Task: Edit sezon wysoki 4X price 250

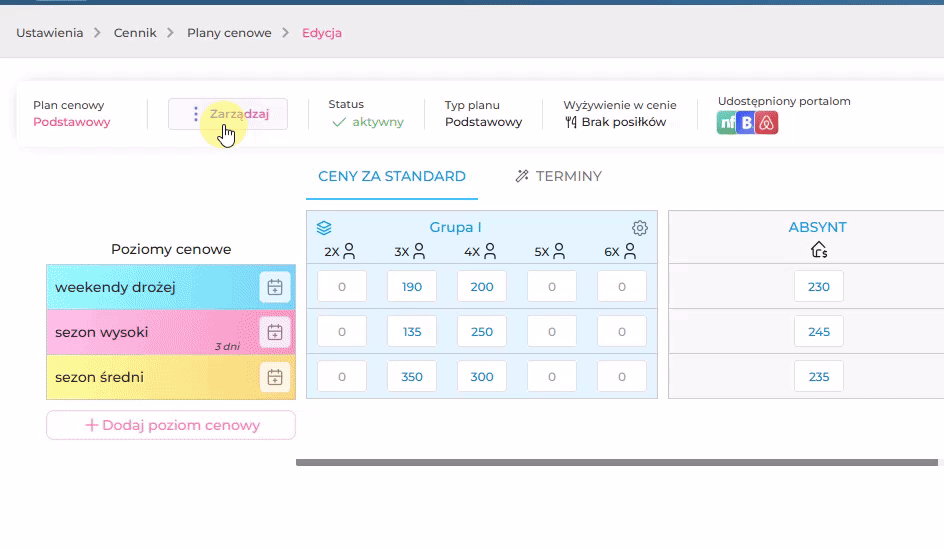Action: (x=482, y=332)
